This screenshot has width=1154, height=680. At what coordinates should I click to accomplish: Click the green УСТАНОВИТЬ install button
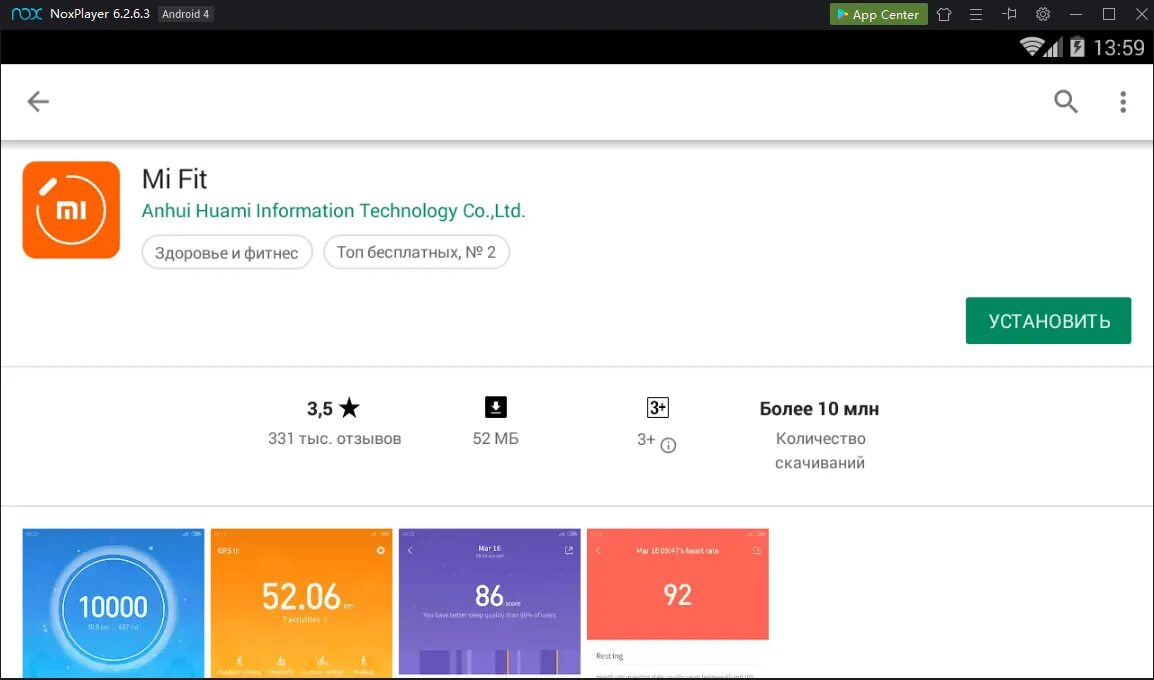click(x=1048, y=321)
